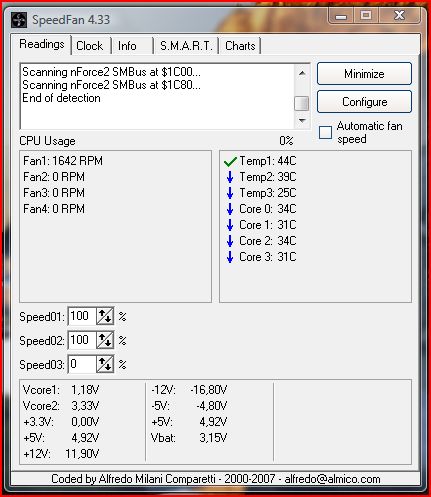Open the Charts tab
431x497 pixels.
pyautogui.click(x=240, y=46)
